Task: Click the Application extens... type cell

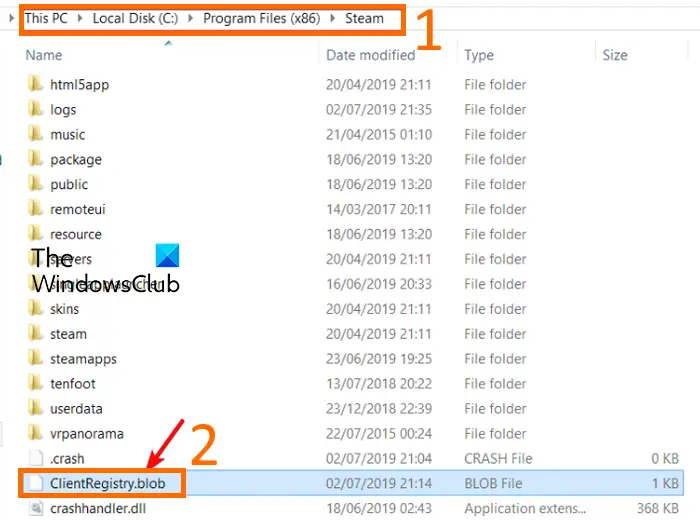Action: (x=525, y=508)
